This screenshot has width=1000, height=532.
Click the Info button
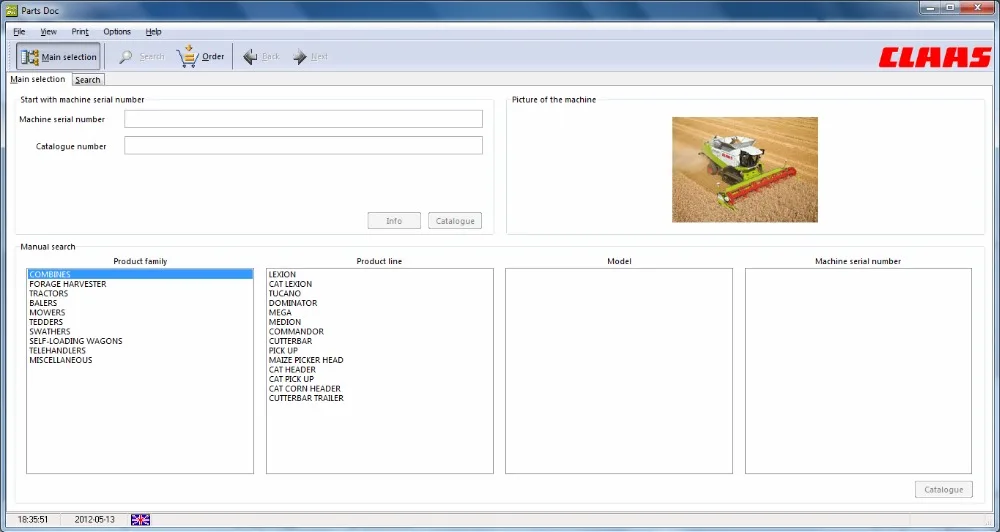(x=394, y=221)
